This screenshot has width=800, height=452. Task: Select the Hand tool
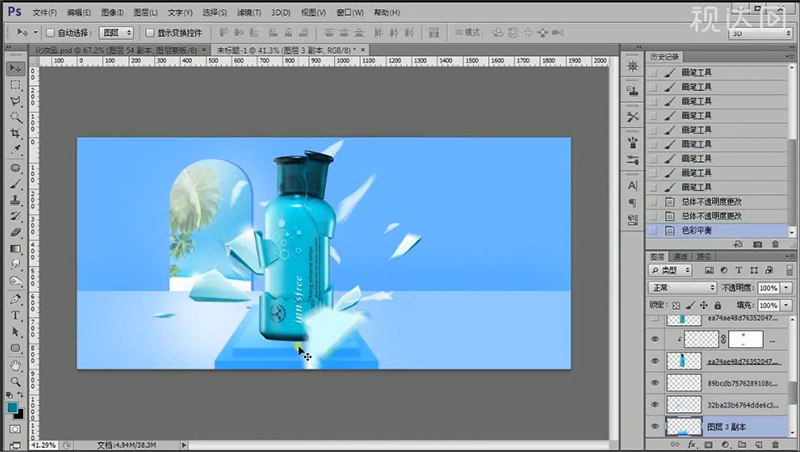click(x=15, y=365)
